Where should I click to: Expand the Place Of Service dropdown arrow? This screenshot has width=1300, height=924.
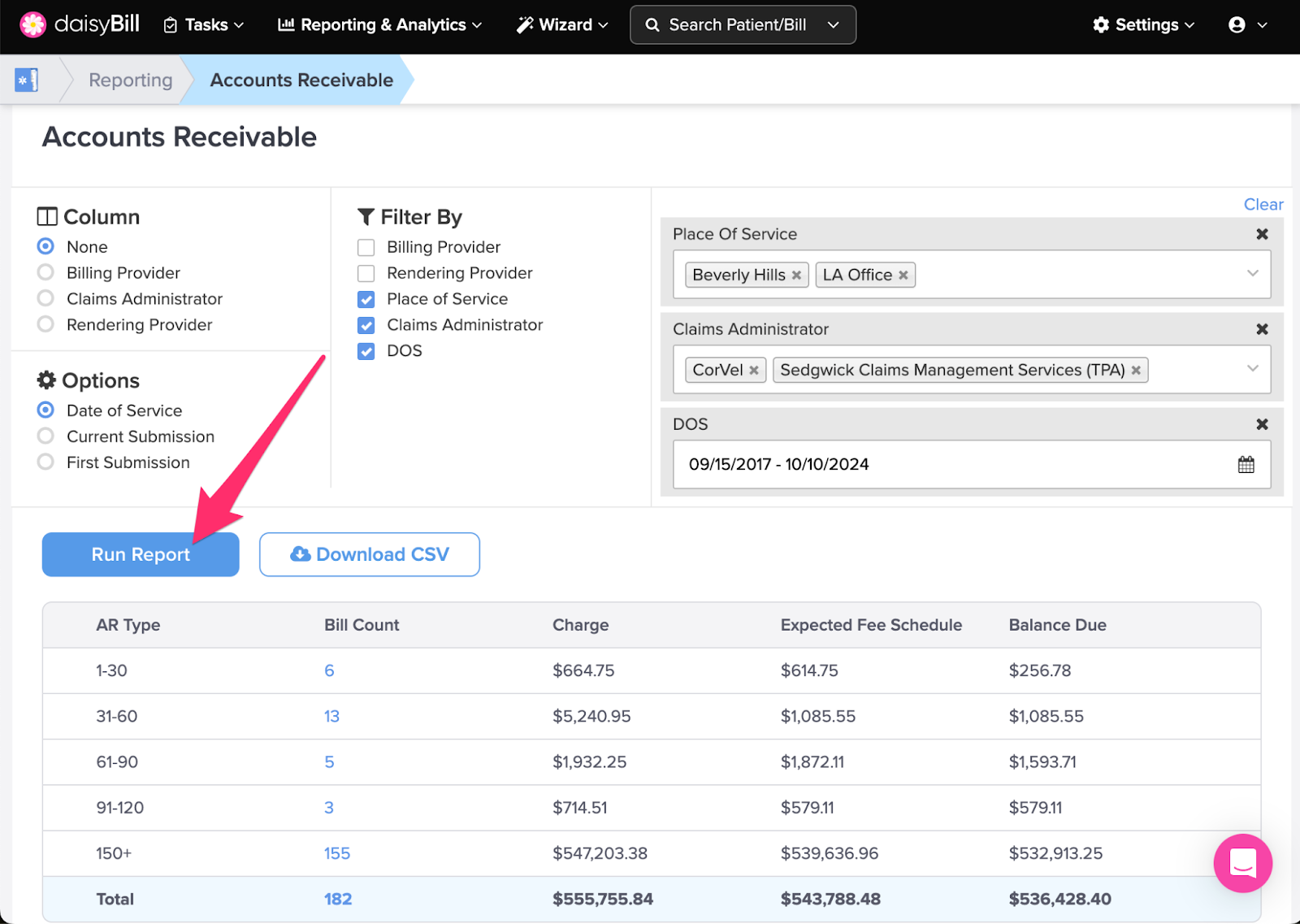click(x=1252, y=274)
